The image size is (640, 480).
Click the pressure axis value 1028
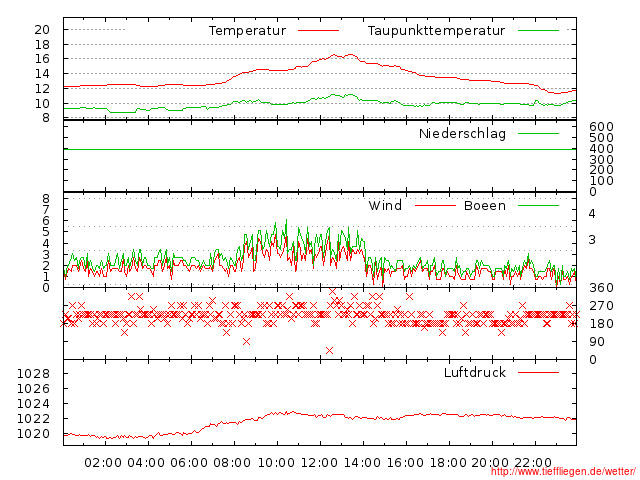click(33, 374)
